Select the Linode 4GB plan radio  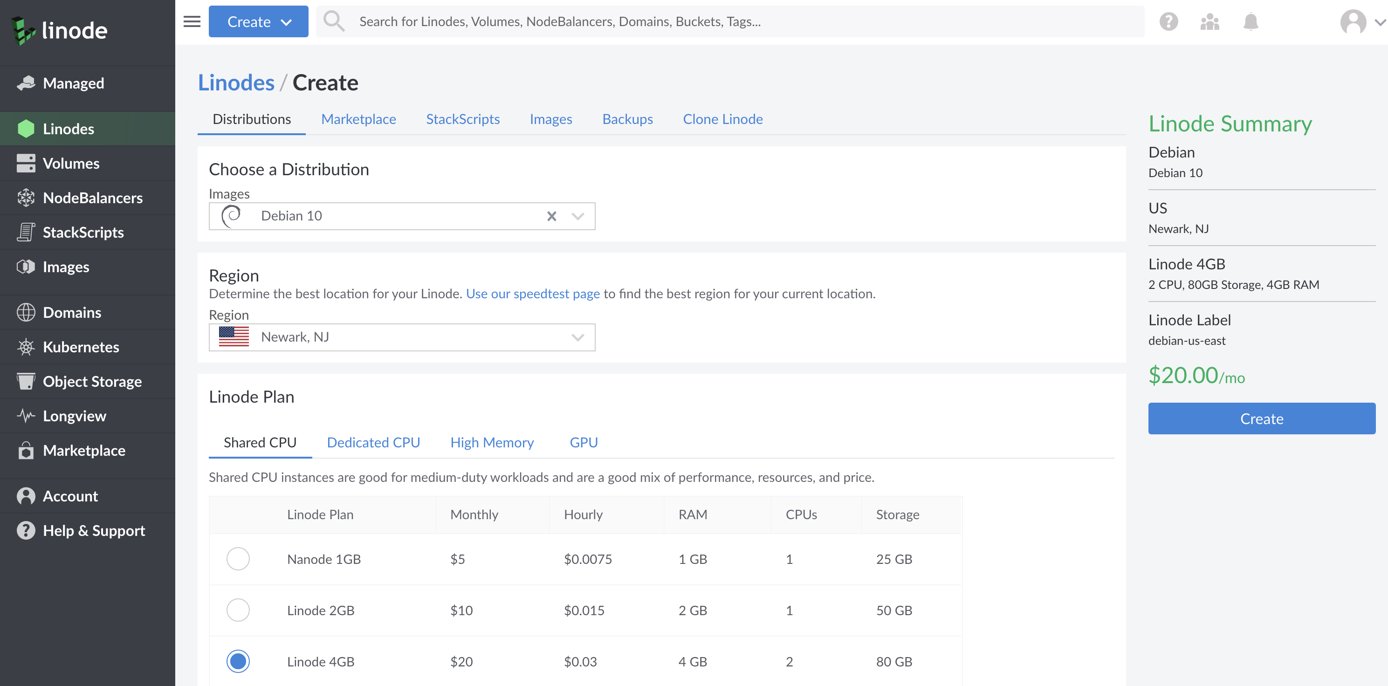pyautogui.click(x=238, y=661)
